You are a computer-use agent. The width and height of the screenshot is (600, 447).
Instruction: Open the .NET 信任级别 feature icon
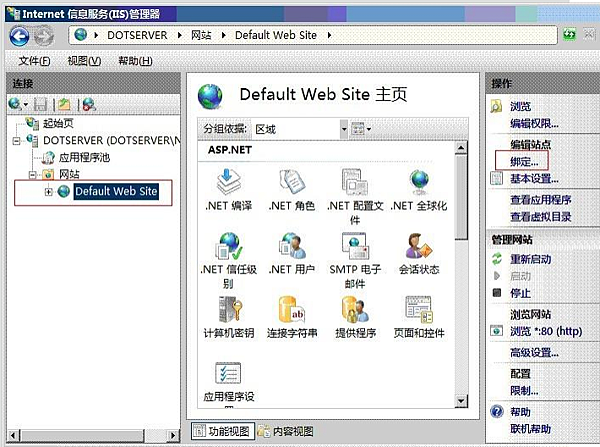click(x=228, y=246)
